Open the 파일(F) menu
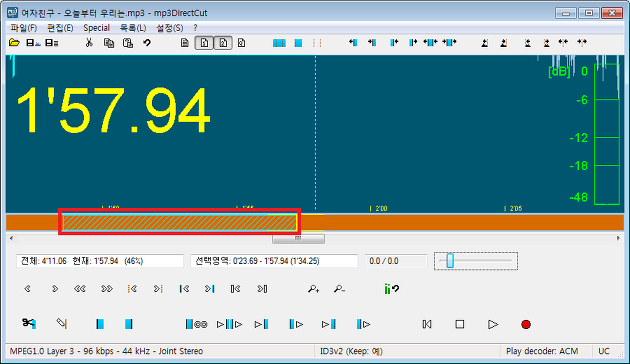Screen dimensions: 630x364 (24, 28)
